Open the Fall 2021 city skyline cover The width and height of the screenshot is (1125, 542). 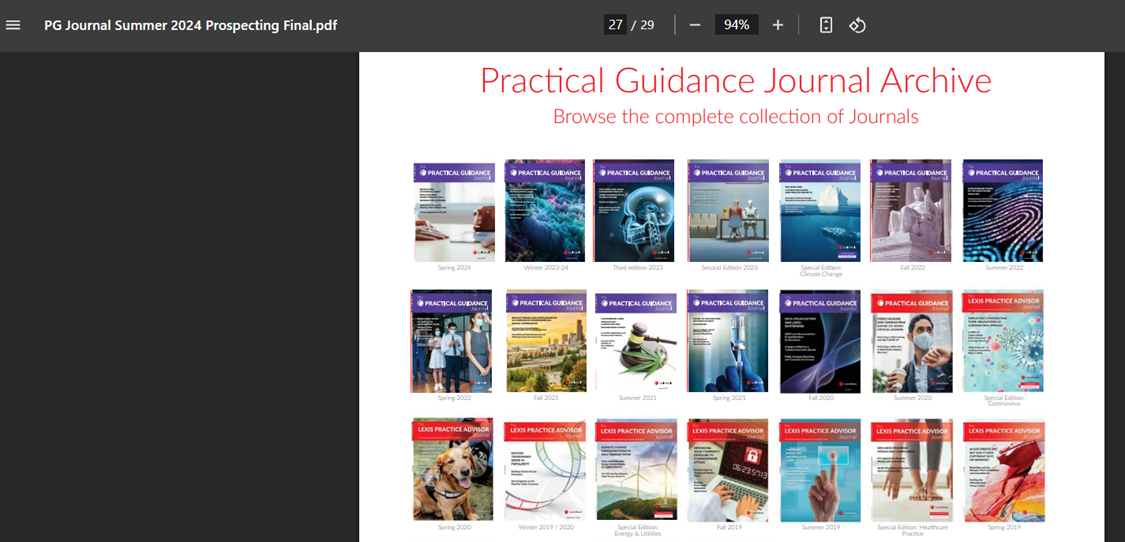click(546, 341)
